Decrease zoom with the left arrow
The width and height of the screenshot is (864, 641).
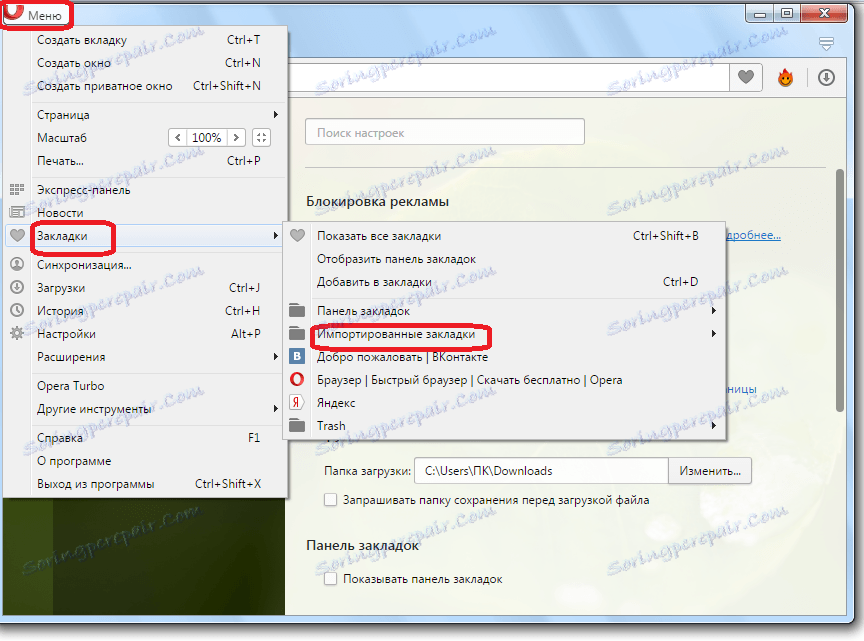click(177, 137)
